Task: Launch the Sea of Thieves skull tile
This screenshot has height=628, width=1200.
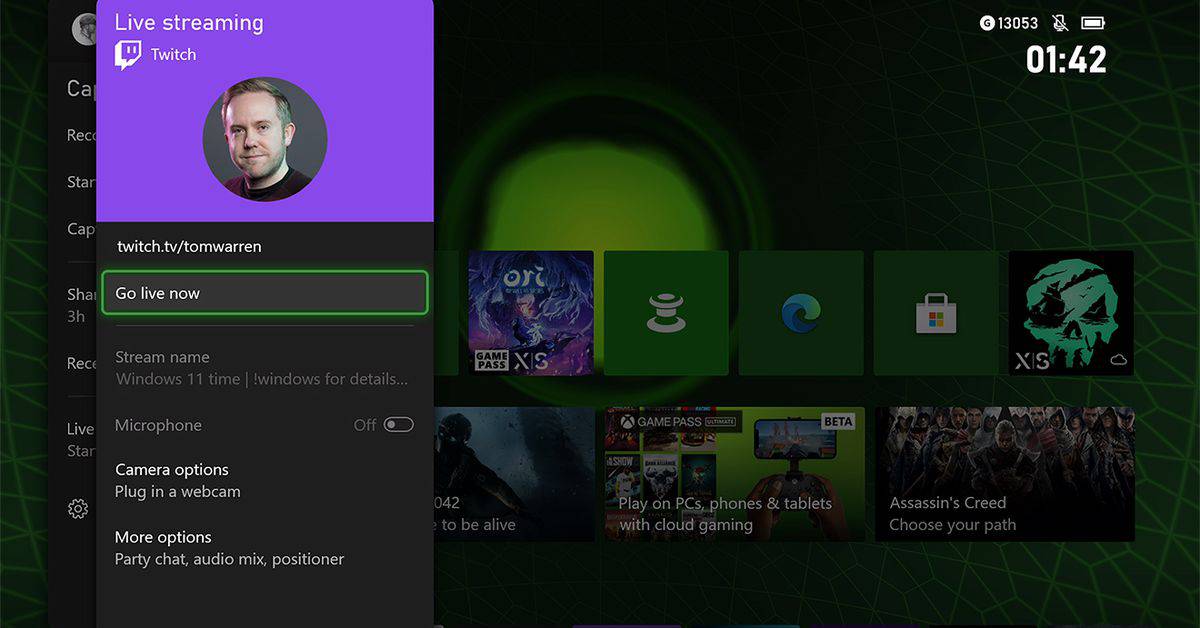Action: coord(1071,313)
